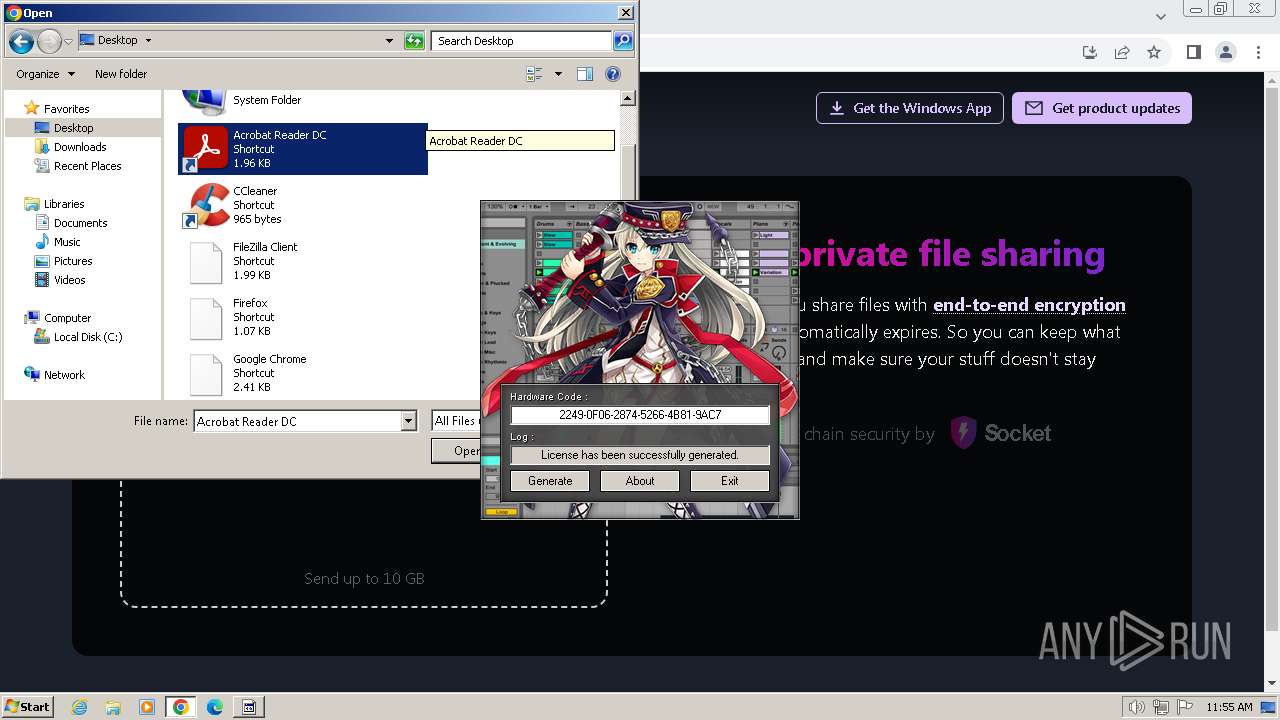Open Internet Explorer from the taskbar
Image resolution: width=1280 pixels, height=720 pixels.
79,707
